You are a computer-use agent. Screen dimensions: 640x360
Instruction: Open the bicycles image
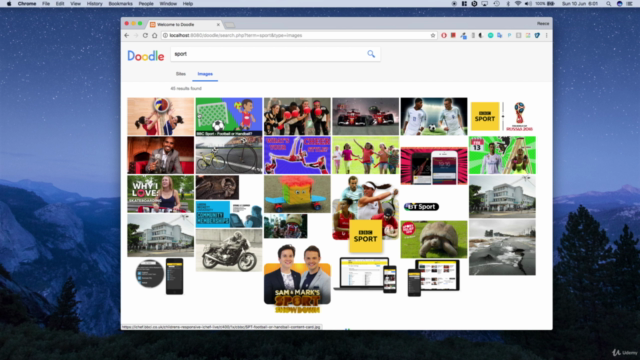(x=229, y=155)
